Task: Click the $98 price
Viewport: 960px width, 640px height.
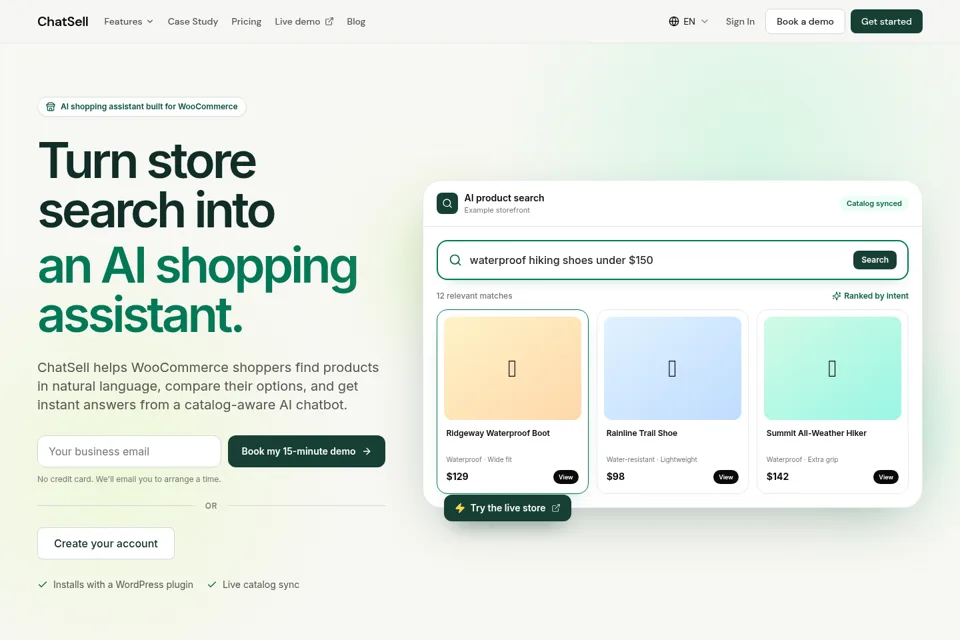Action: click(615, 476)
